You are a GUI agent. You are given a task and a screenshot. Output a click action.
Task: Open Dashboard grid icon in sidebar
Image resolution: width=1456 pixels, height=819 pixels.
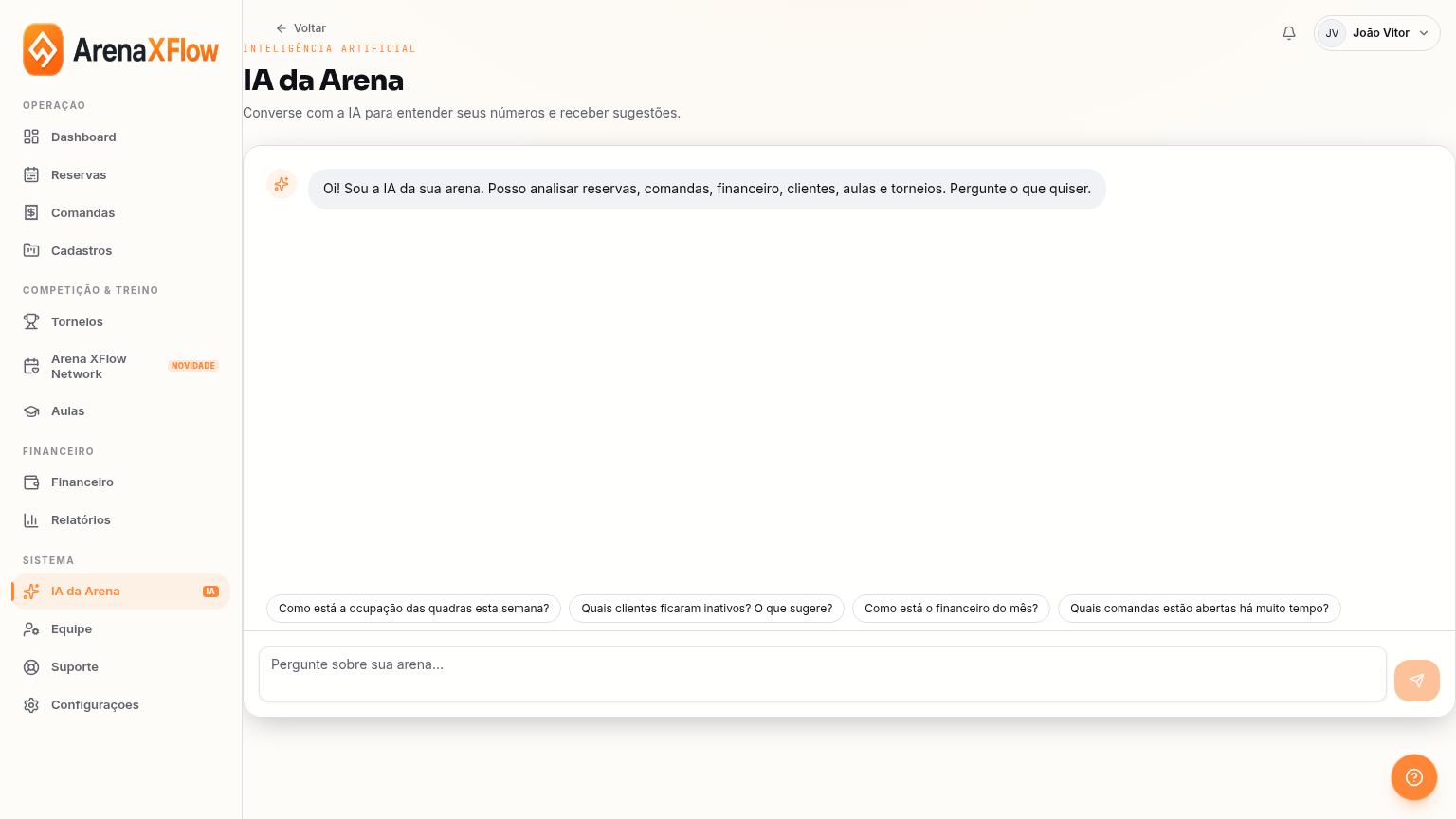point(31,136)
